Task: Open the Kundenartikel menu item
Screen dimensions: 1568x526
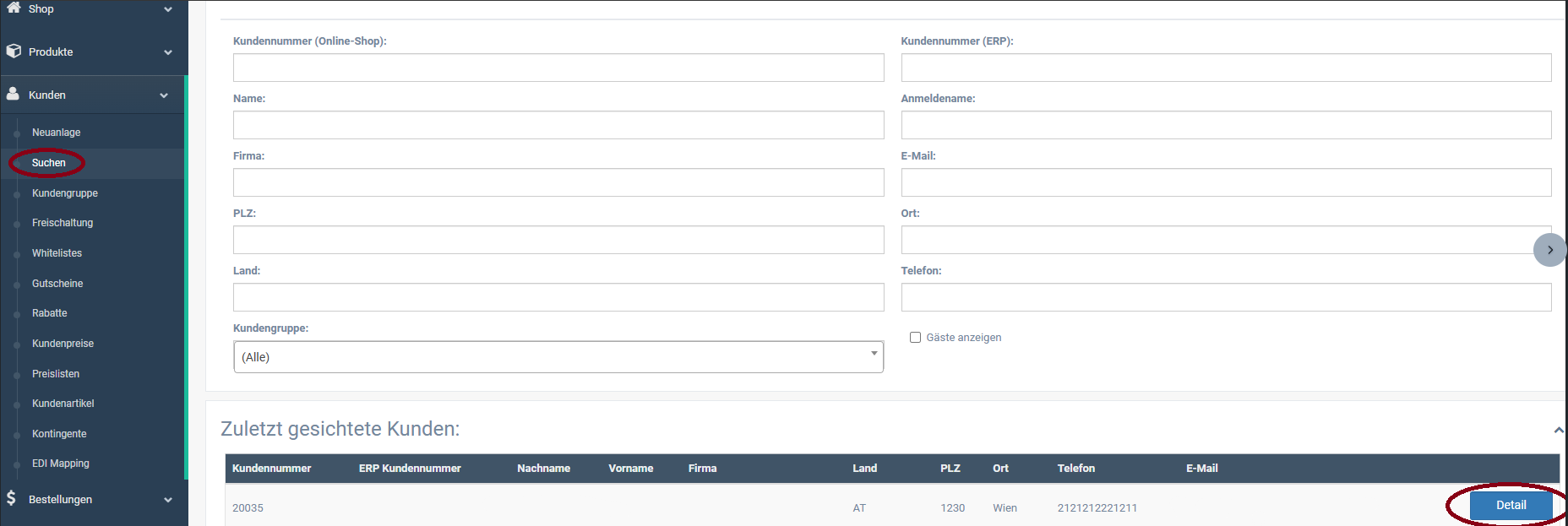Action: 63,404
